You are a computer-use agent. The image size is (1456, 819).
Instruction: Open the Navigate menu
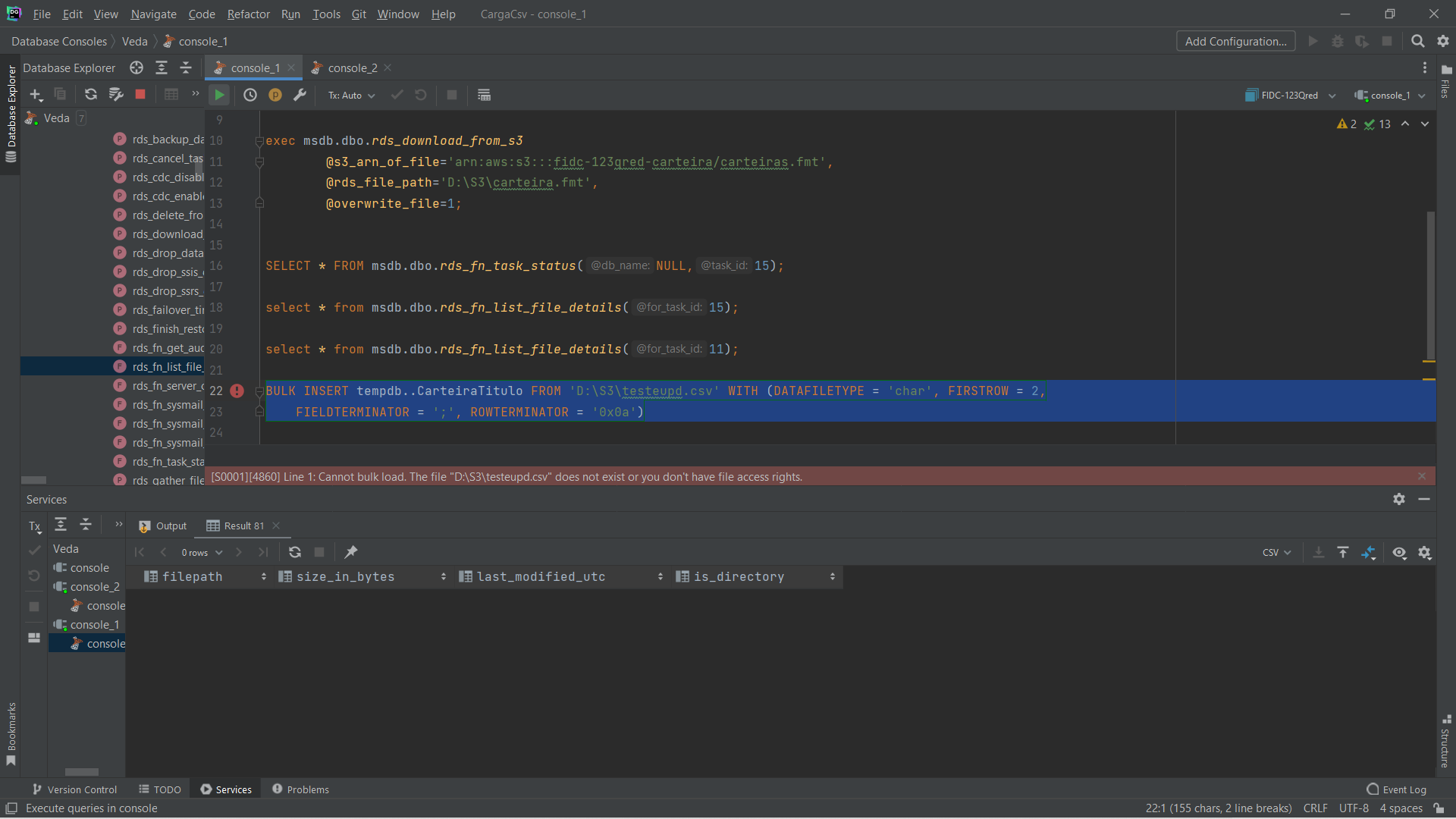pyautogui.click(x=153, y=14)
